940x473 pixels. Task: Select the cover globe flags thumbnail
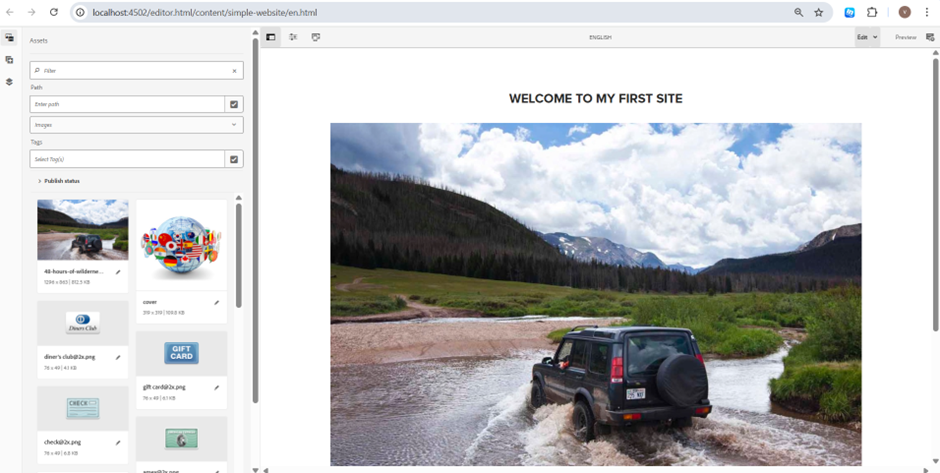point(182,245)
